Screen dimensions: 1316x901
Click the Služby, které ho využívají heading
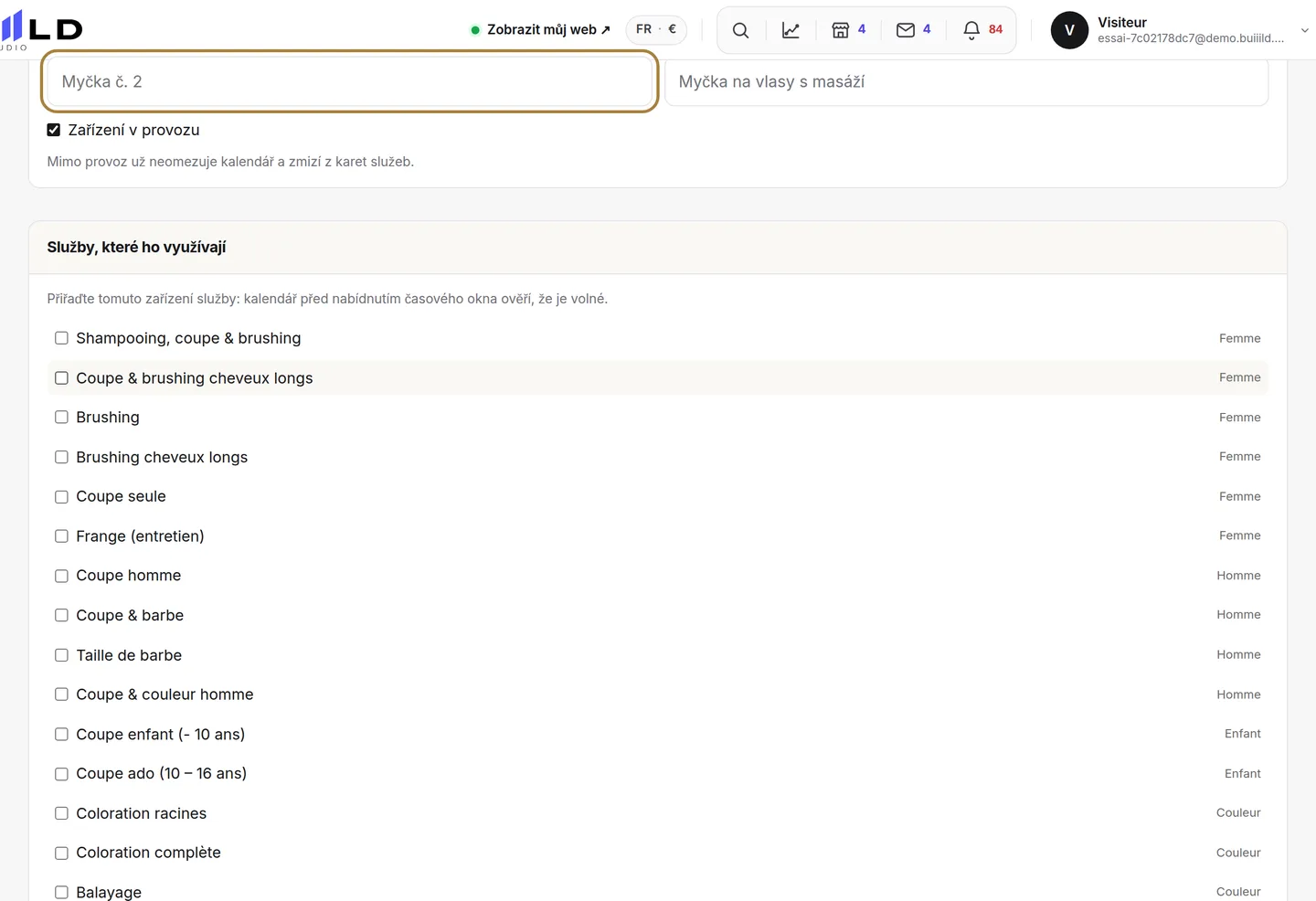(x=136, y=247)
